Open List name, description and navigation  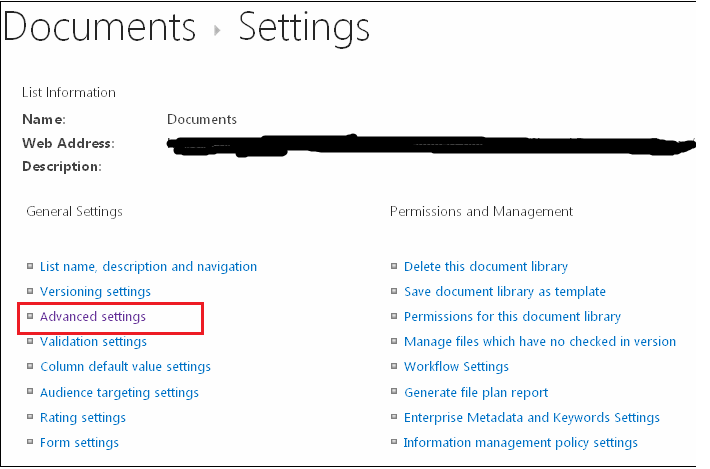point(149,267)
